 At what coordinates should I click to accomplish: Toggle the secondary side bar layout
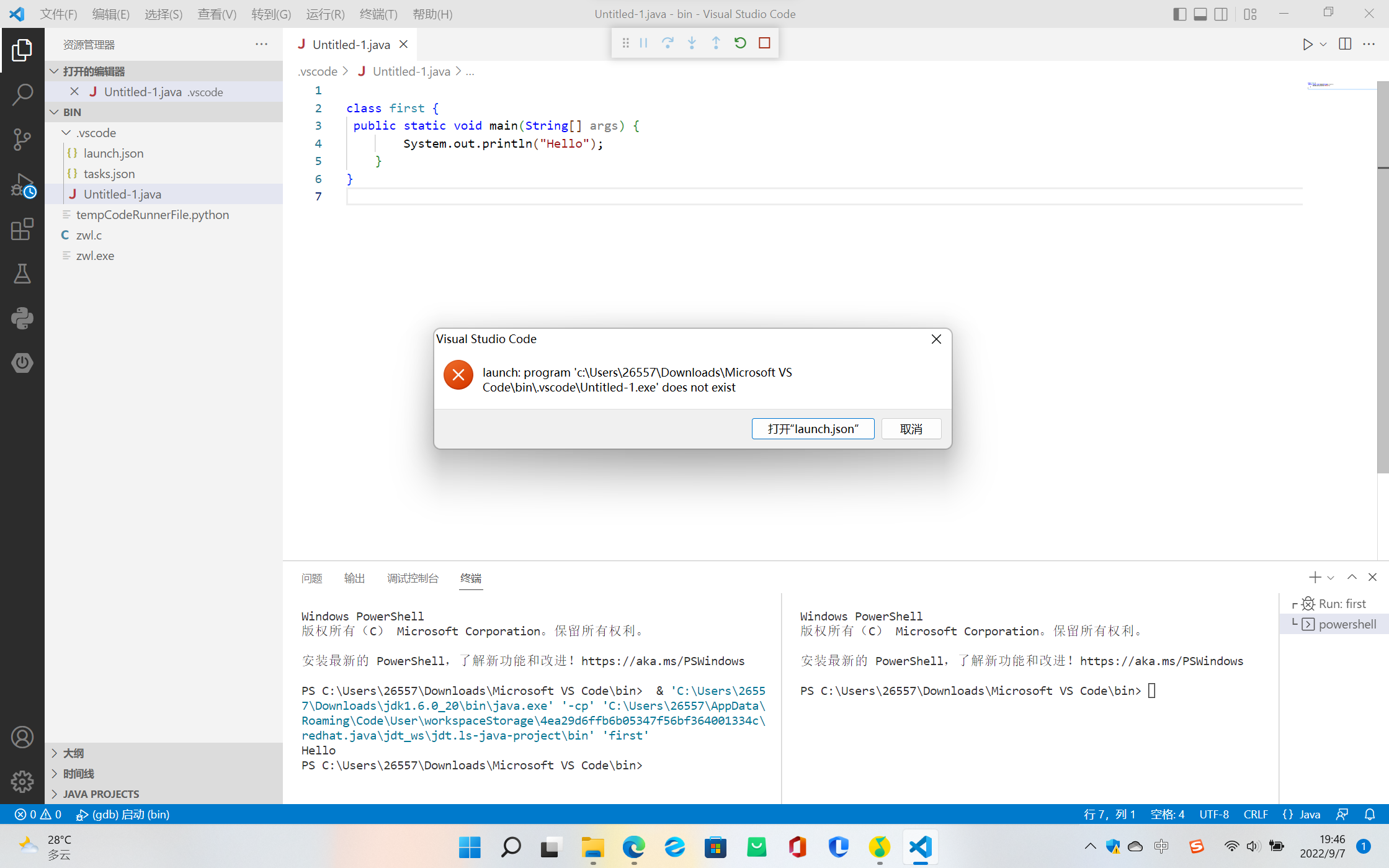1220,14
